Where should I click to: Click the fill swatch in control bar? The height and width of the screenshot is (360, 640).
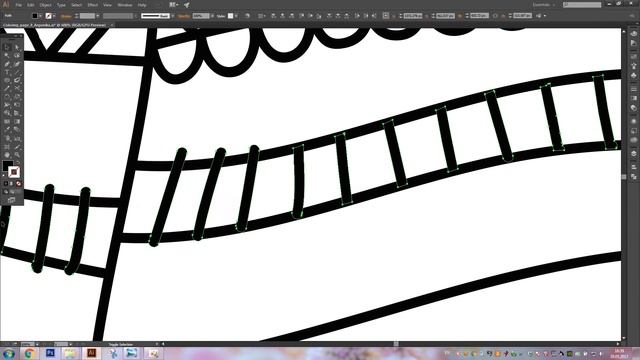[35, 16]
